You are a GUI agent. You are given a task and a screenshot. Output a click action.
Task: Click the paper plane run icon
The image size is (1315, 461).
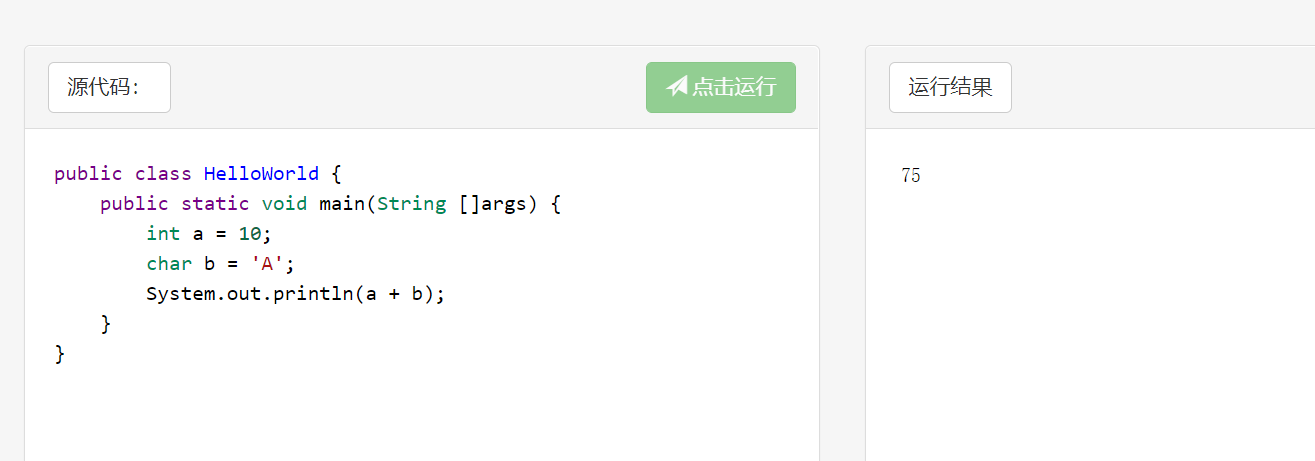pyautogui.click(x=677, y=87)
